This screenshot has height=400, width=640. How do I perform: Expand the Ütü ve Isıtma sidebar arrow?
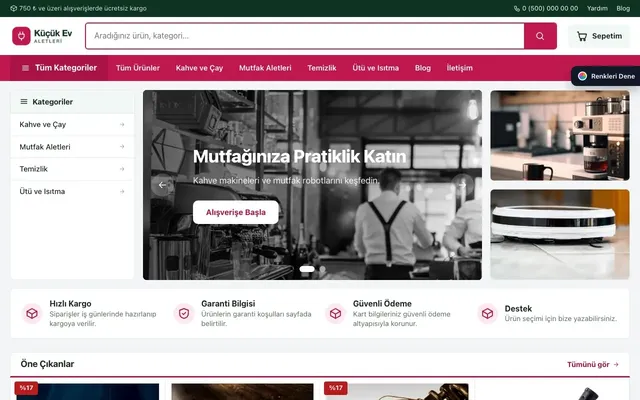[122, 191]
